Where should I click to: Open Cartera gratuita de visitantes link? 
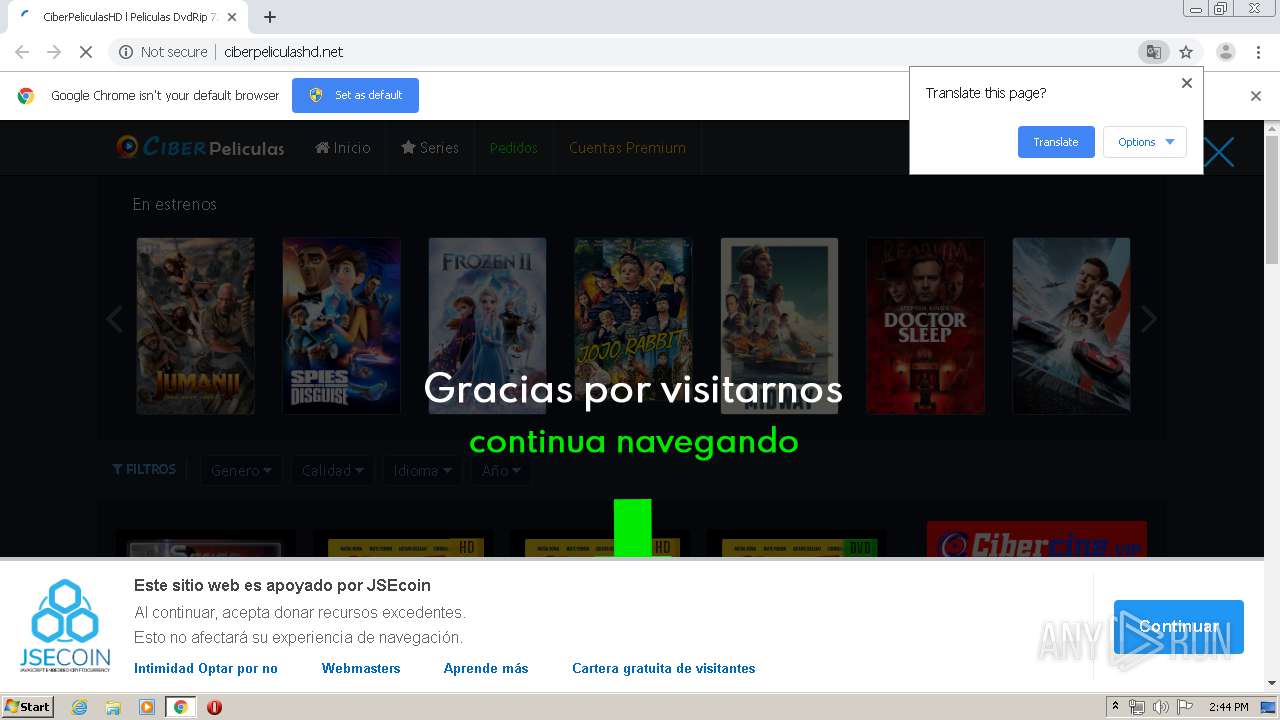click(x=664, y=668)
